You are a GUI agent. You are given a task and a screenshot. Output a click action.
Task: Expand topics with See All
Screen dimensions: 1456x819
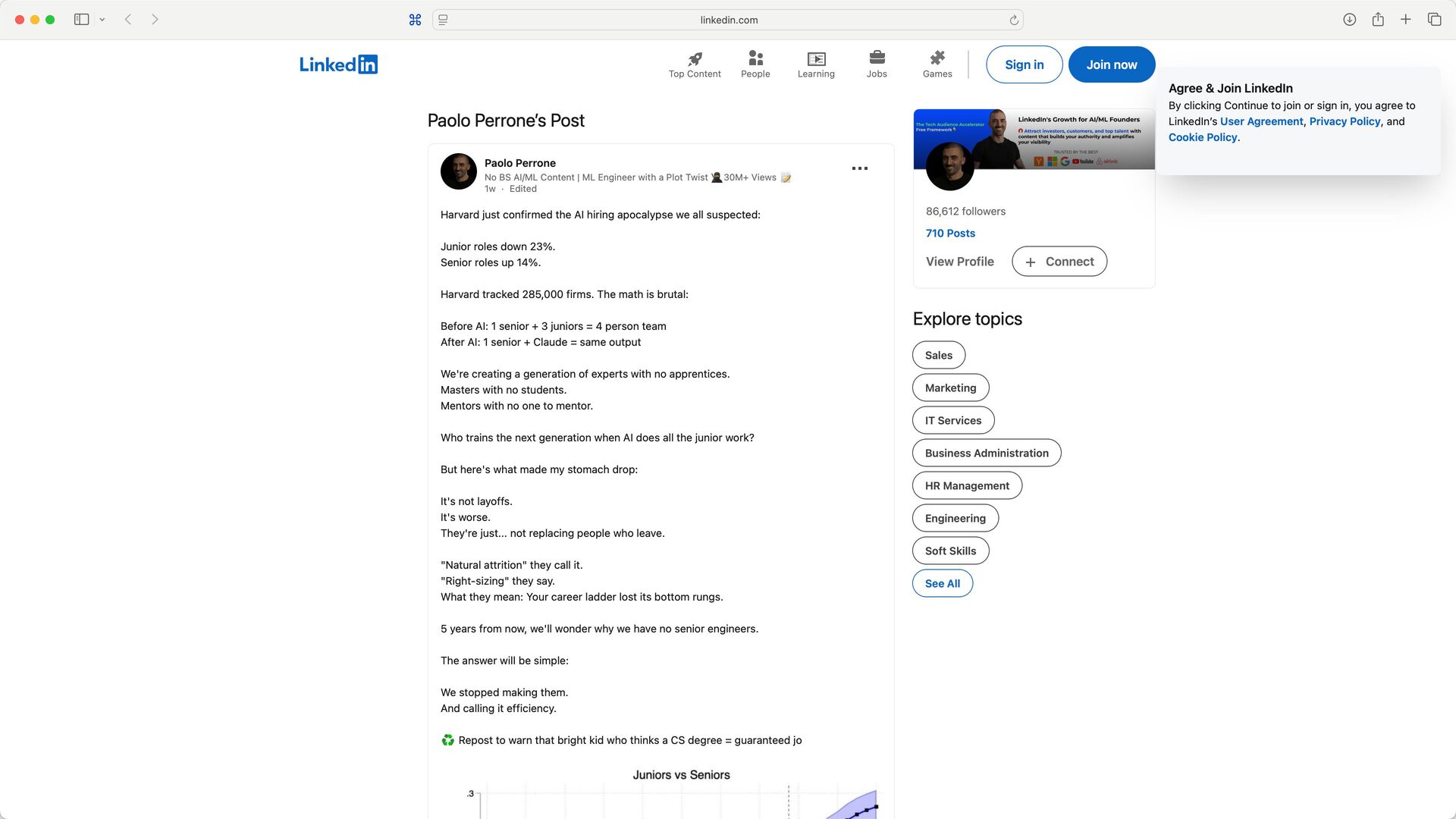click(x=942, y=583)
